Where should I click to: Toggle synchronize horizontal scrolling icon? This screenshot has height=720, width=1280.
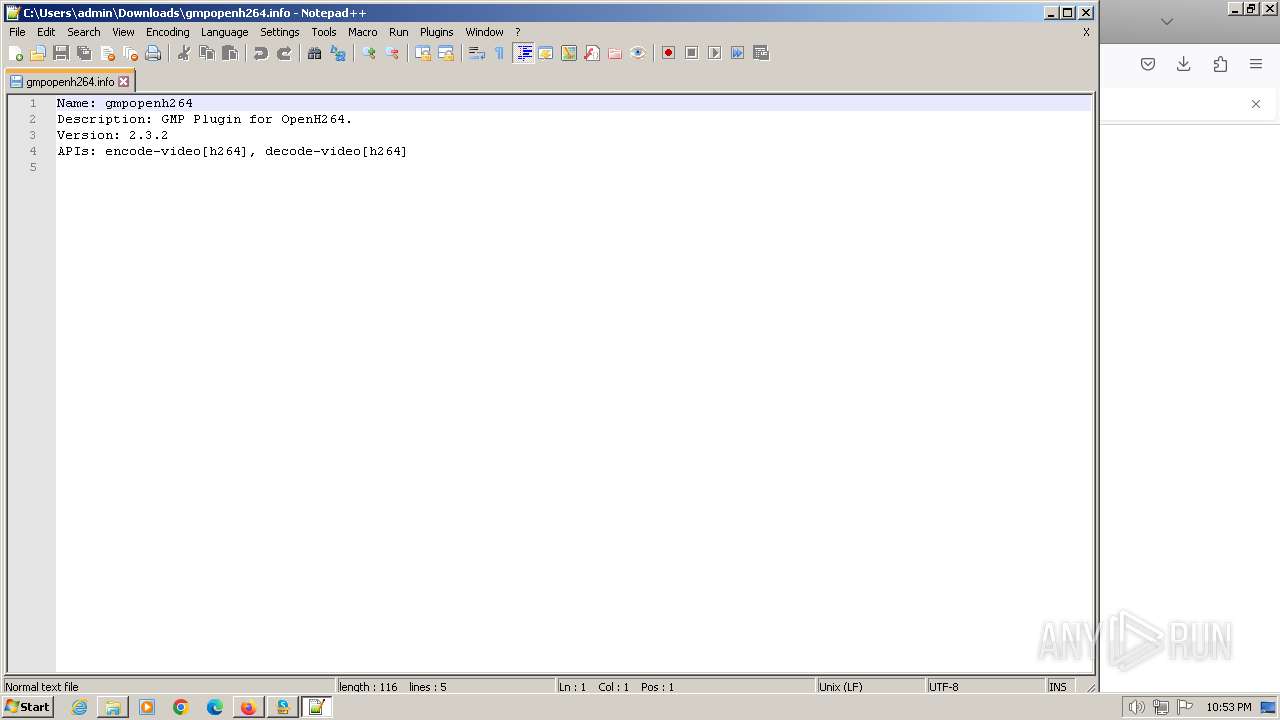point(446,53)
